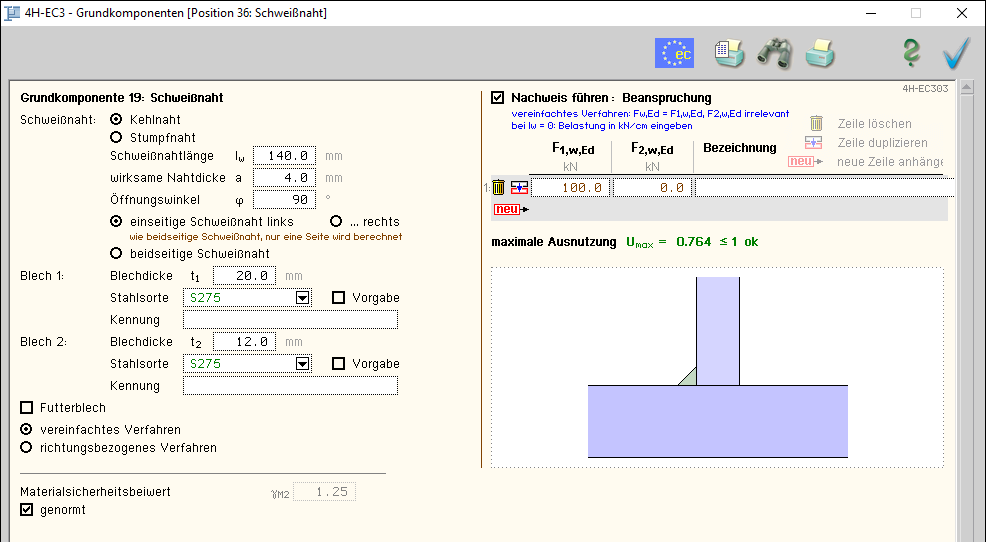Click the binoculars view icon
The image size is (986, 542).
point(774,52)
